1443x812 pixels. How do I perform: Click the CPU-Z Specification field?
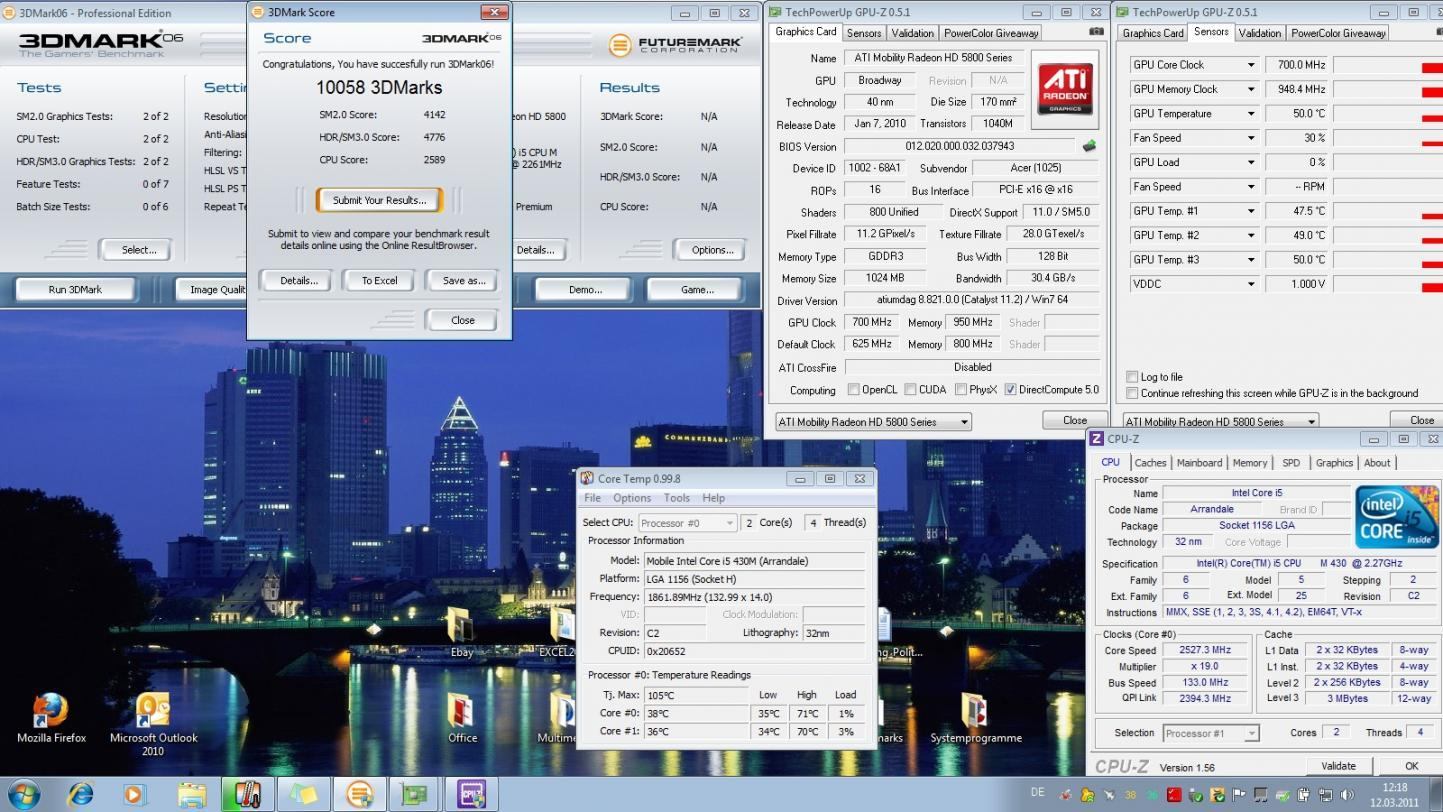tap(1299, 564)
